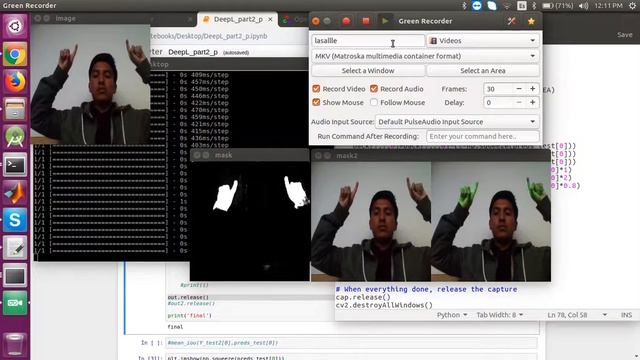Click the Delay value field showing 0
The height and width of the screenshot is (360, 640).
498,102
